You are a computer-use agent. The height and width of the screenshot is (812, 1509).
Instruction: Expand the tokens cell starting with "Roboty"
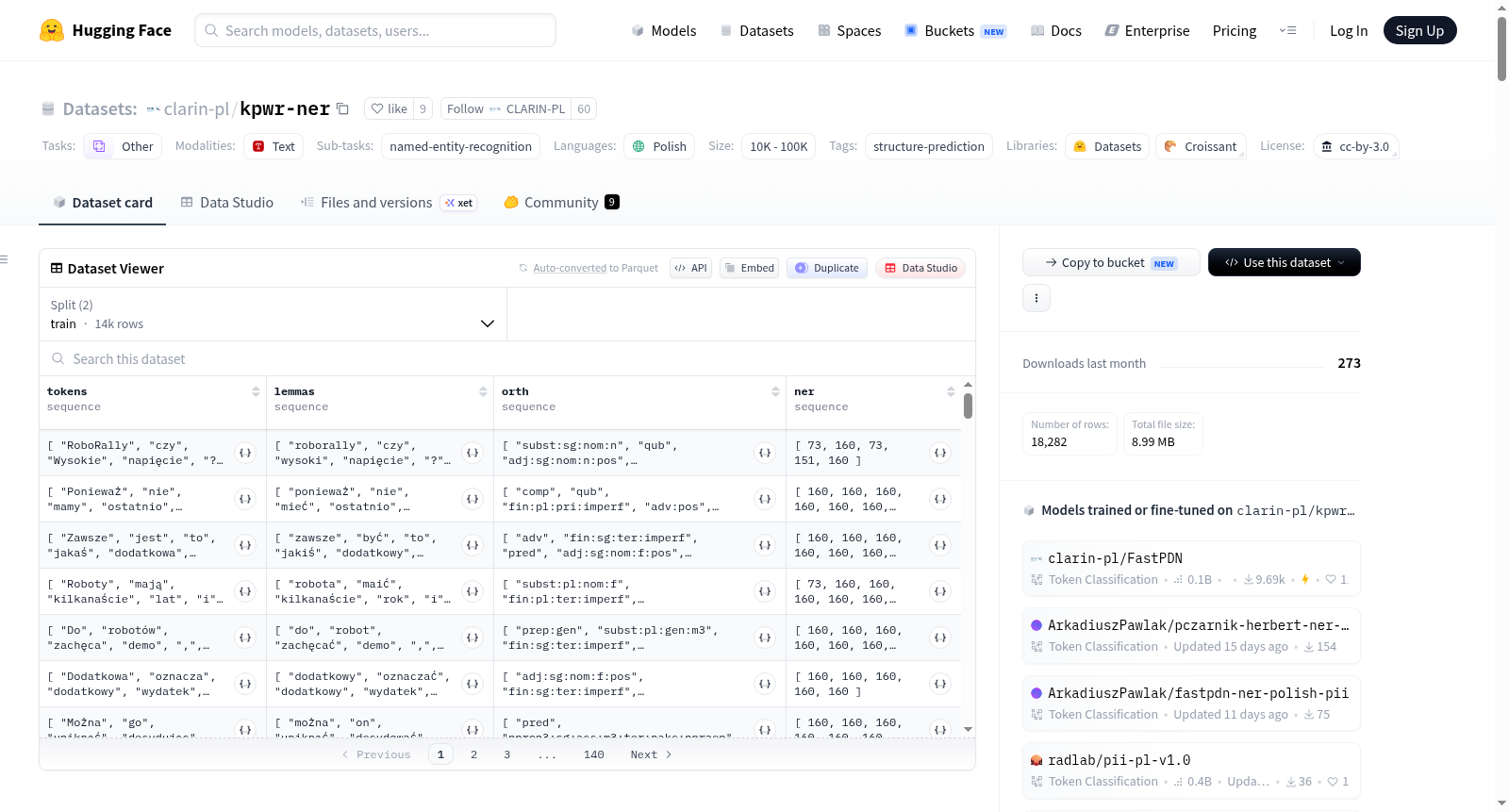[245, 591]
